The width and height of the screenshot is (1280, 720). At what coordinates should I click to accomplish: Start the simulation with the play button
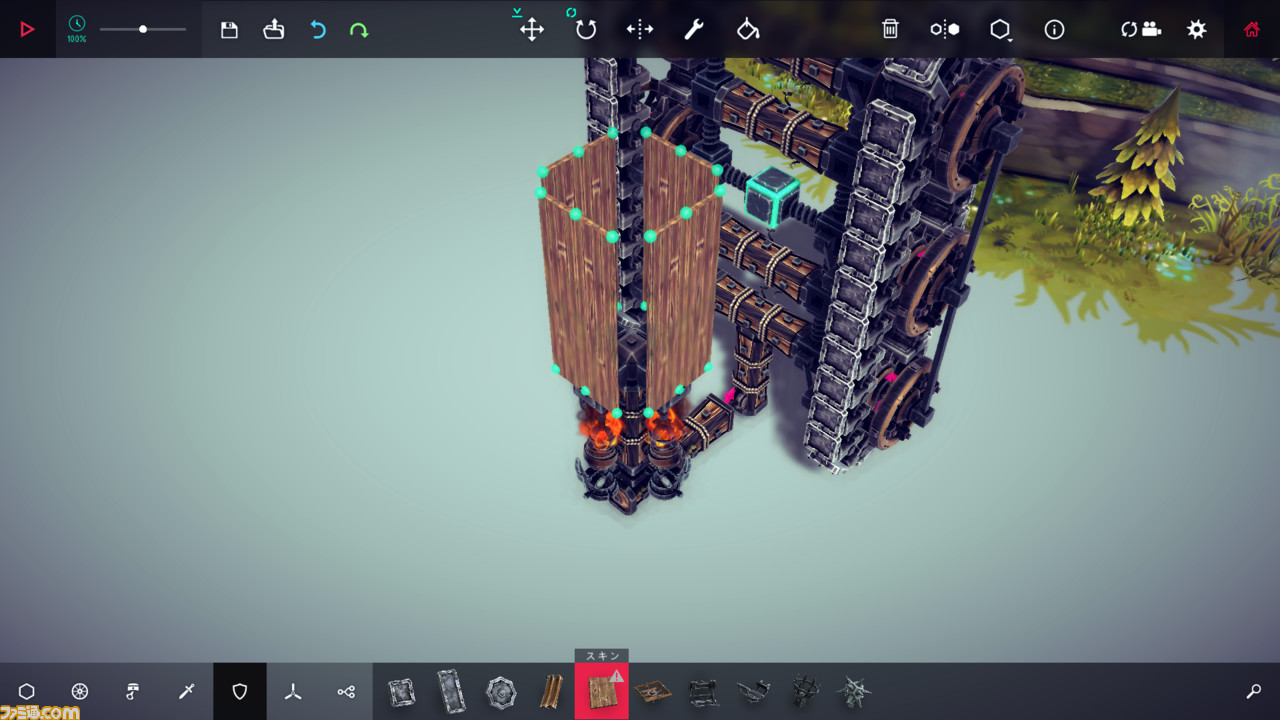tap(27, 29)
